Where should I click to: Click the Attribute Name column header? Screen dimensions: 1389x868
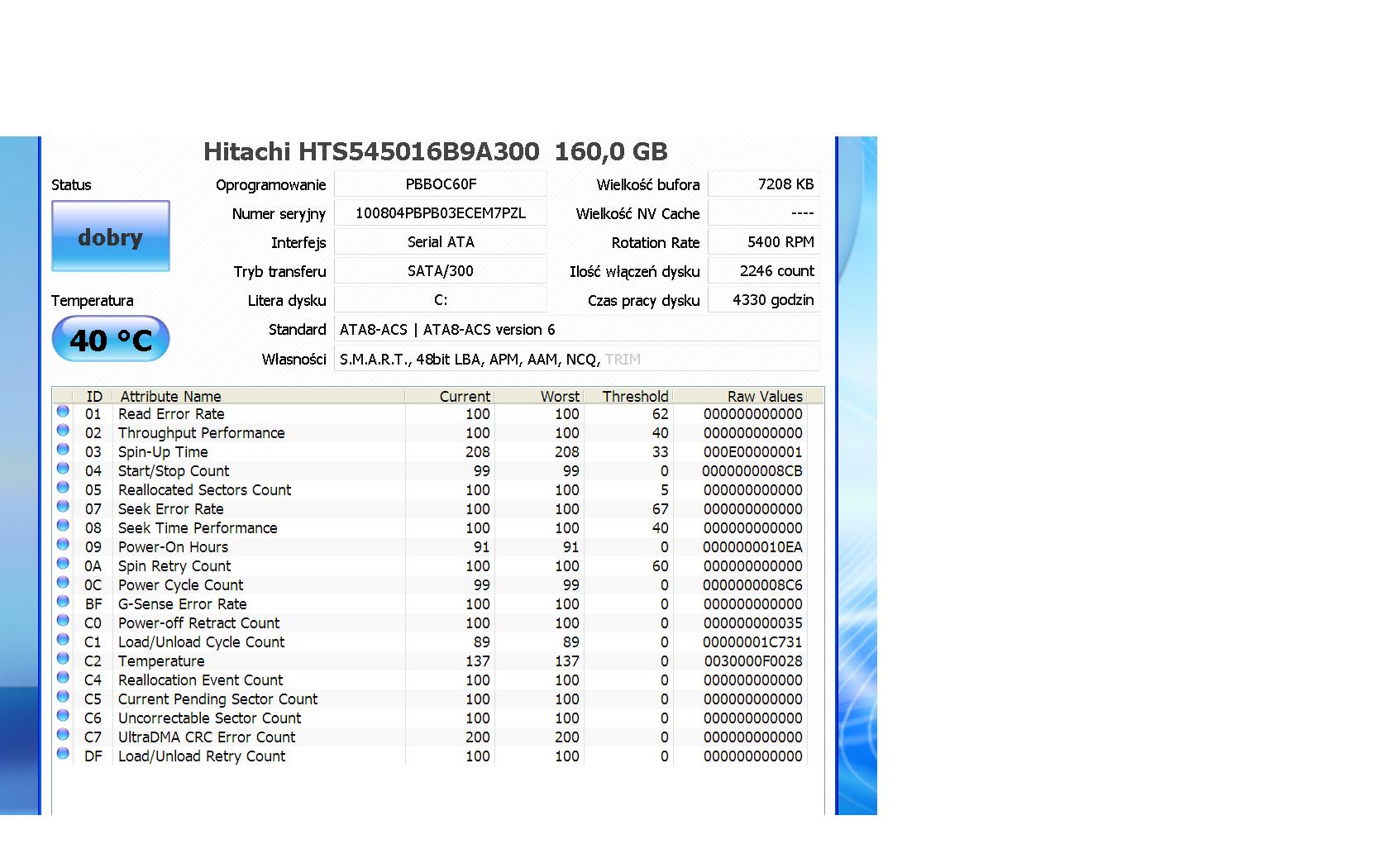[259, 396]
